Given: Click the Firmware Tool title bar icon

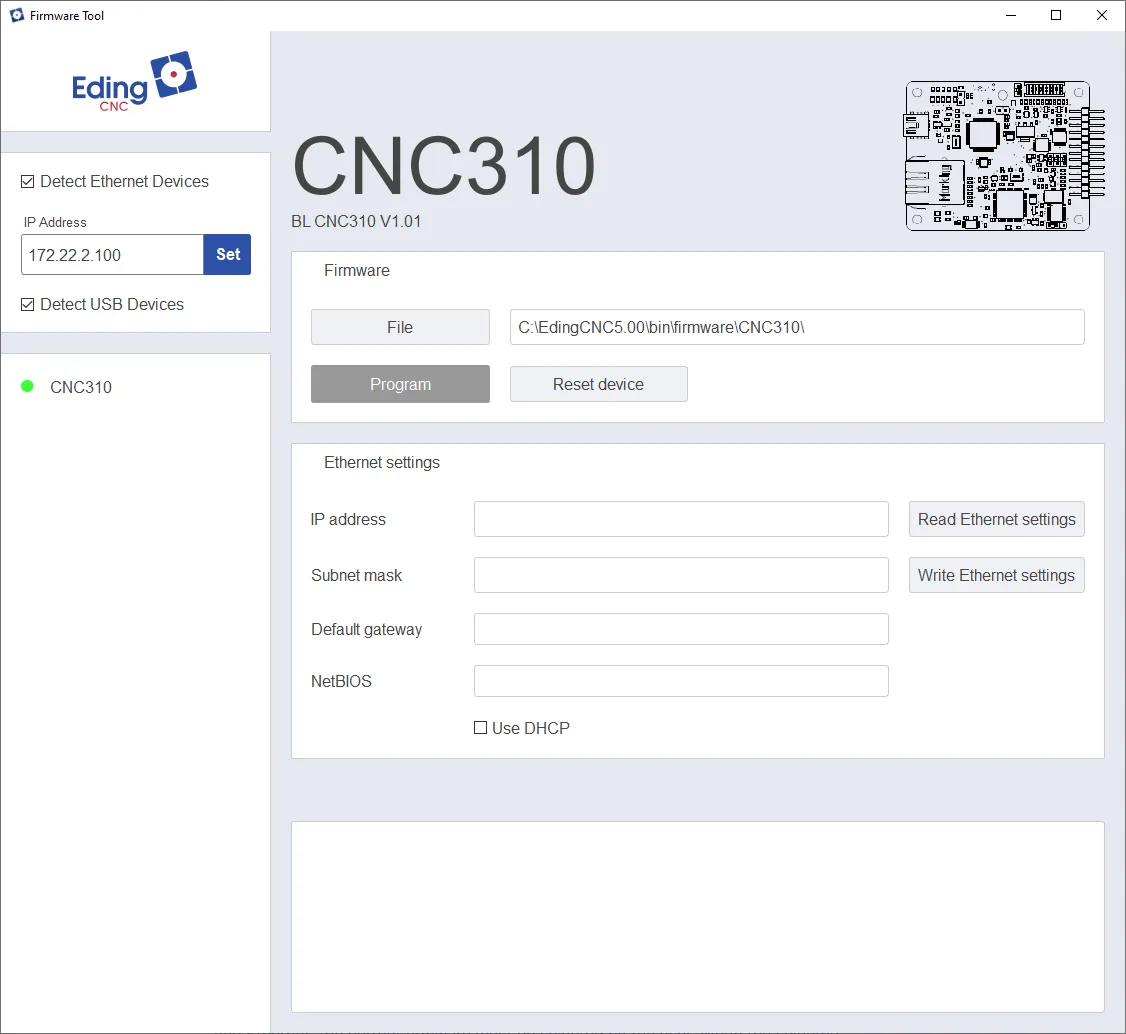Looking at the screenshot, I should tap(17, 15).
